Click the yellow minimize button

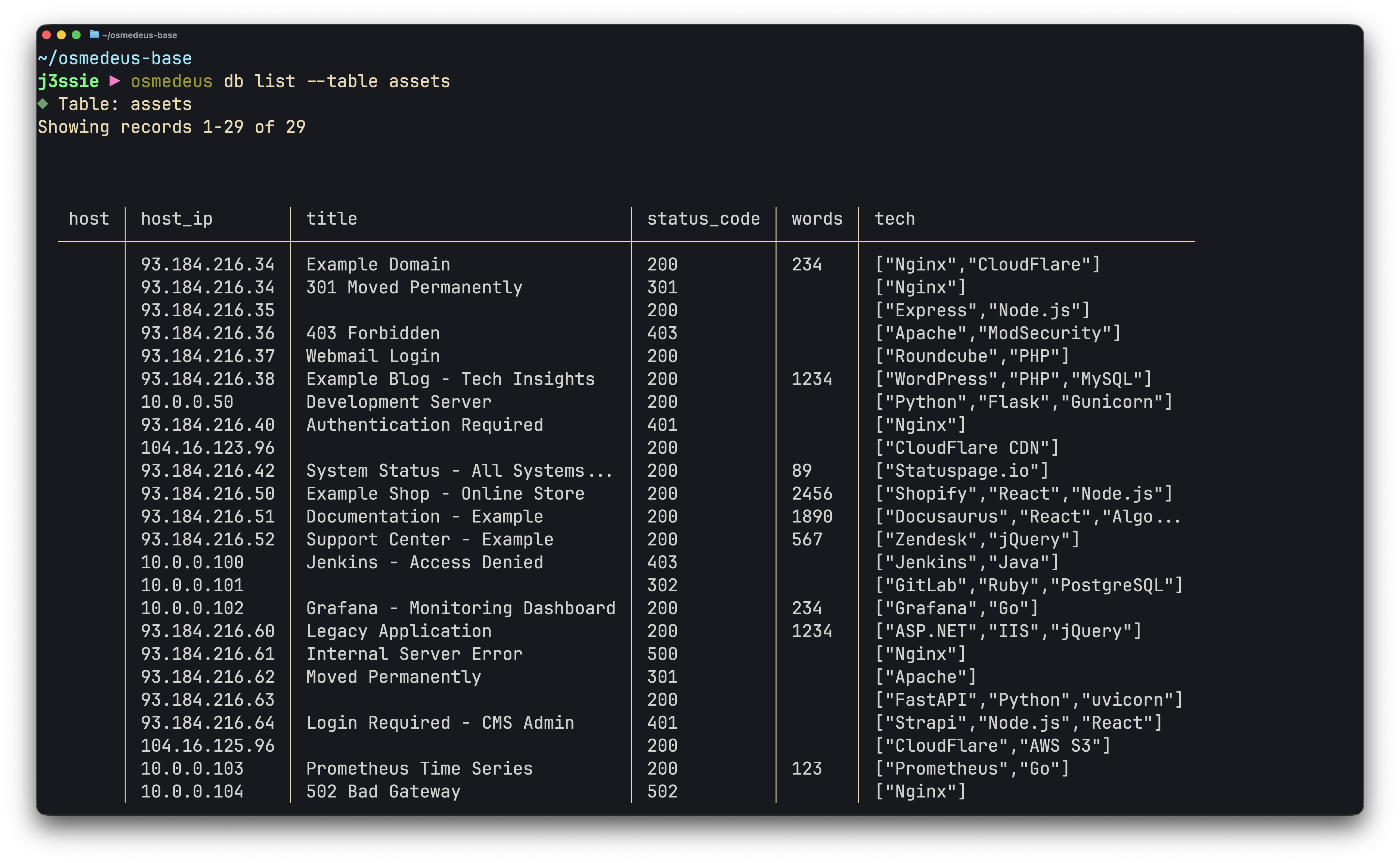point(61,35)
